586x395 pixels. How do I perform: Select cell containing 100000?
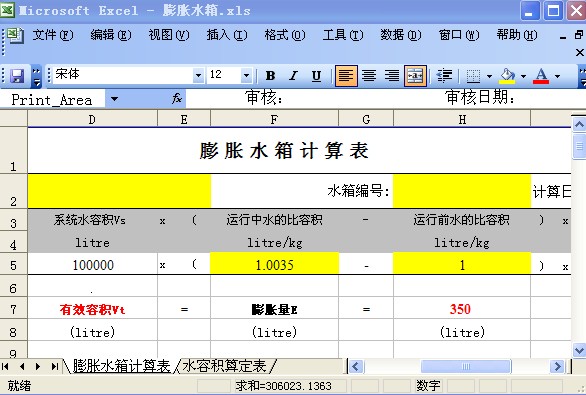93,265
